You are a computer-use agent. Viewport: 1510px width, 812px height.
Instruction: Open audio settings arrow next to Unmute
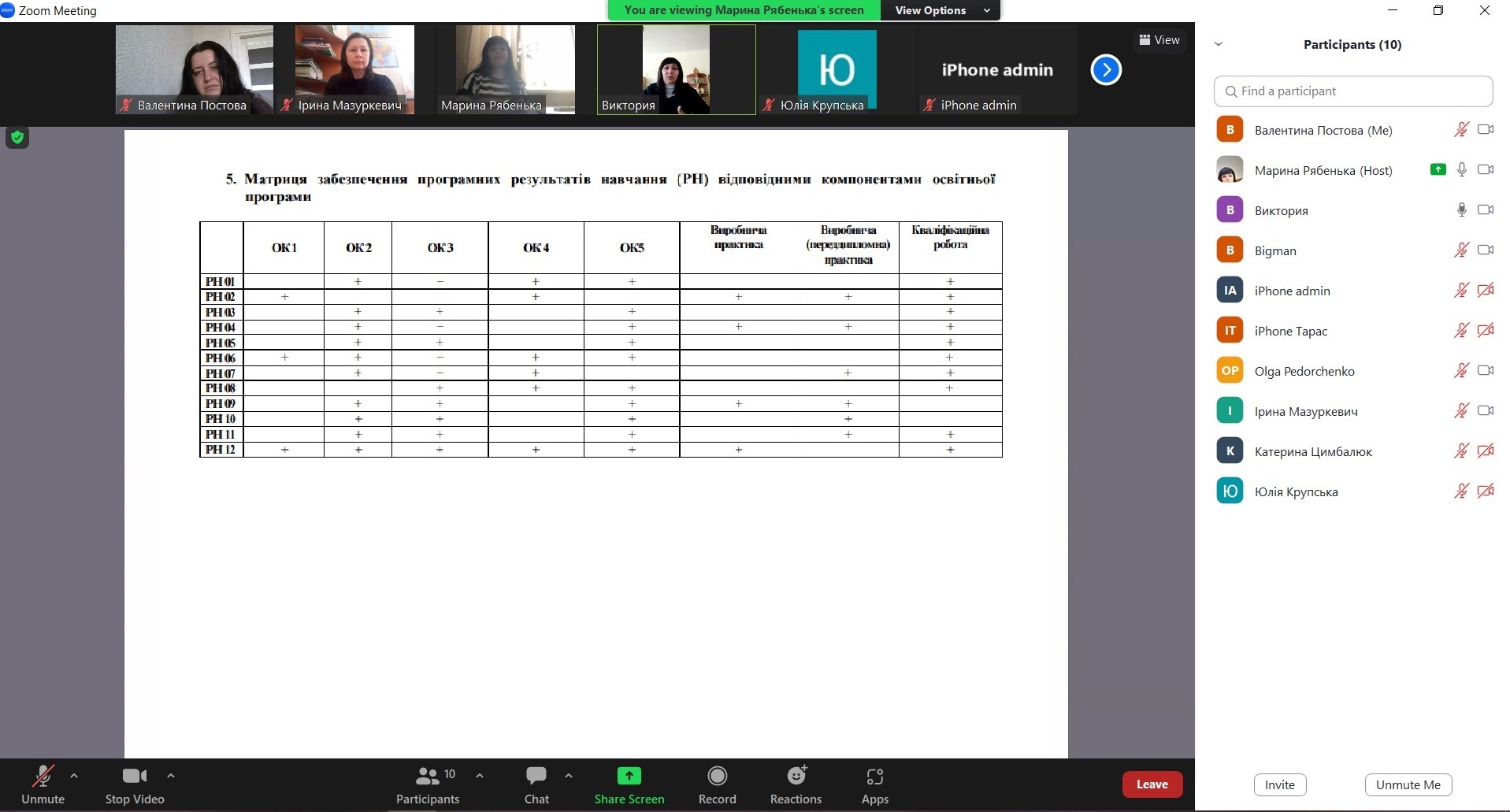(x=74, y=776)
